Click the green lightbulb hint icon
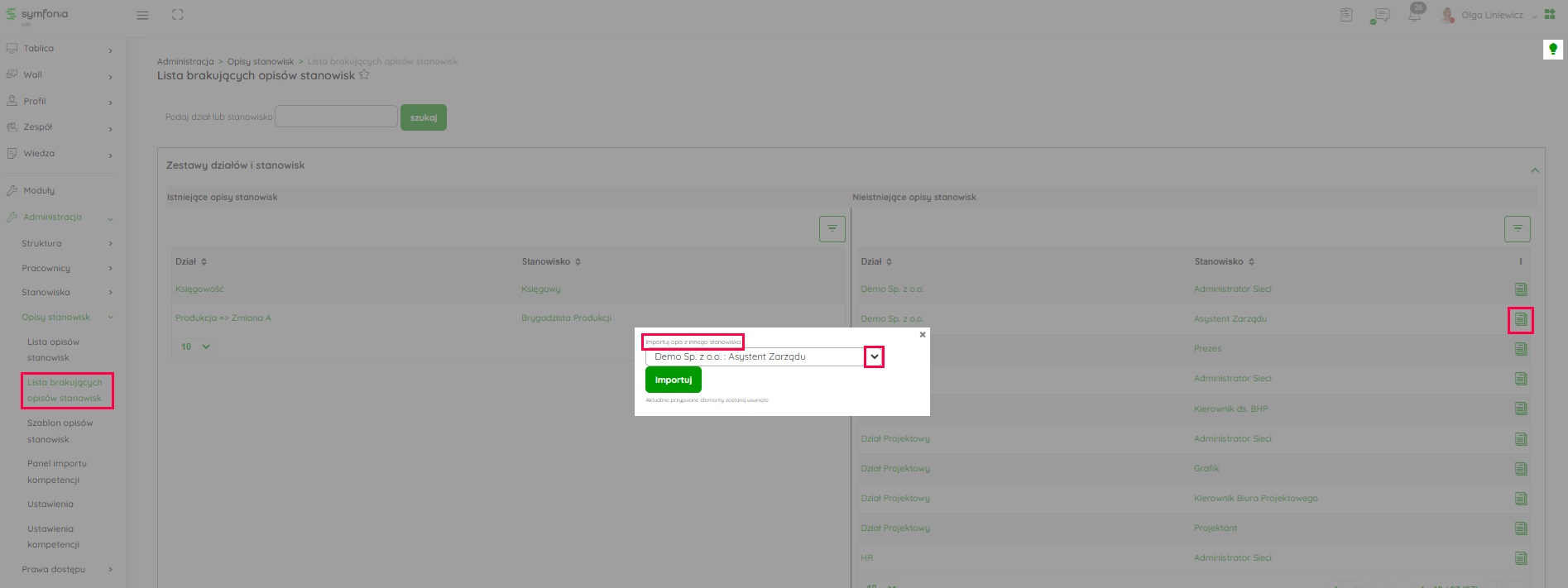1568x588 pixels. click(1553, 50)
